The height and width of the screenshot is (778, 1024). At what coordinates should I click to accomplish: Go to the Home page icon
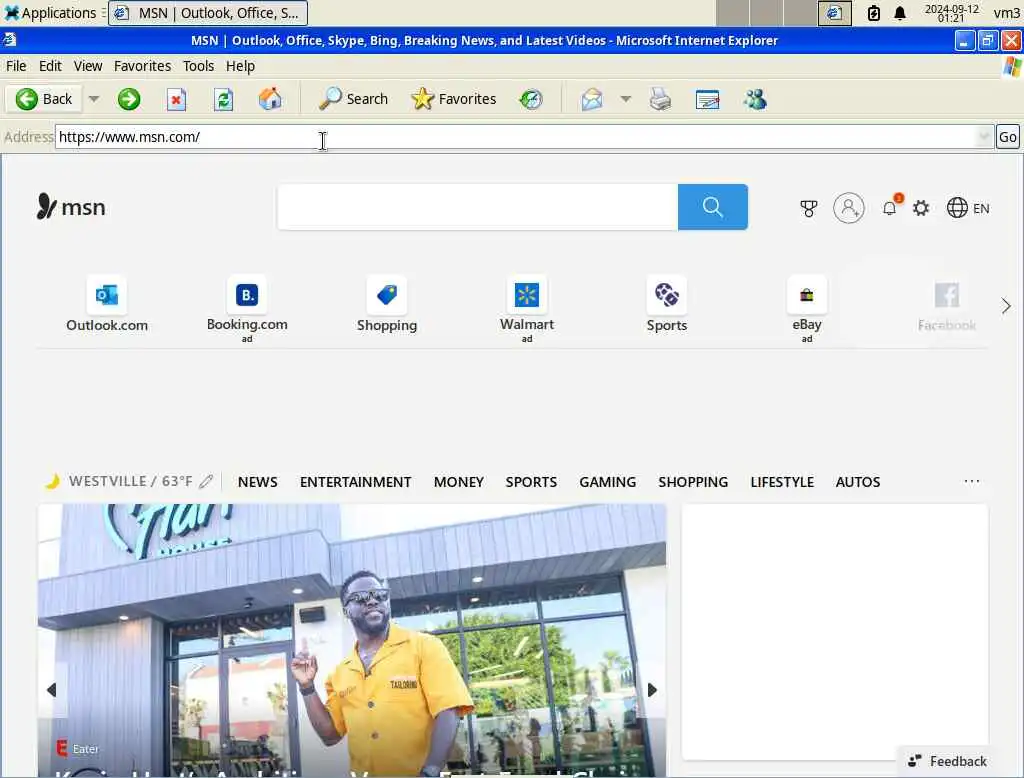pos(270,99)
